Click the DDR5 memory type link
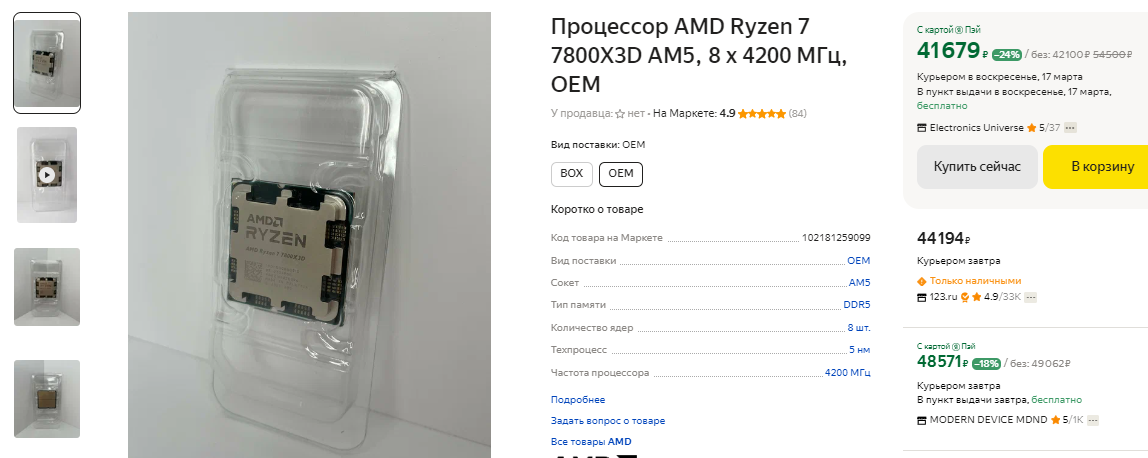 [x=857, y=305]
